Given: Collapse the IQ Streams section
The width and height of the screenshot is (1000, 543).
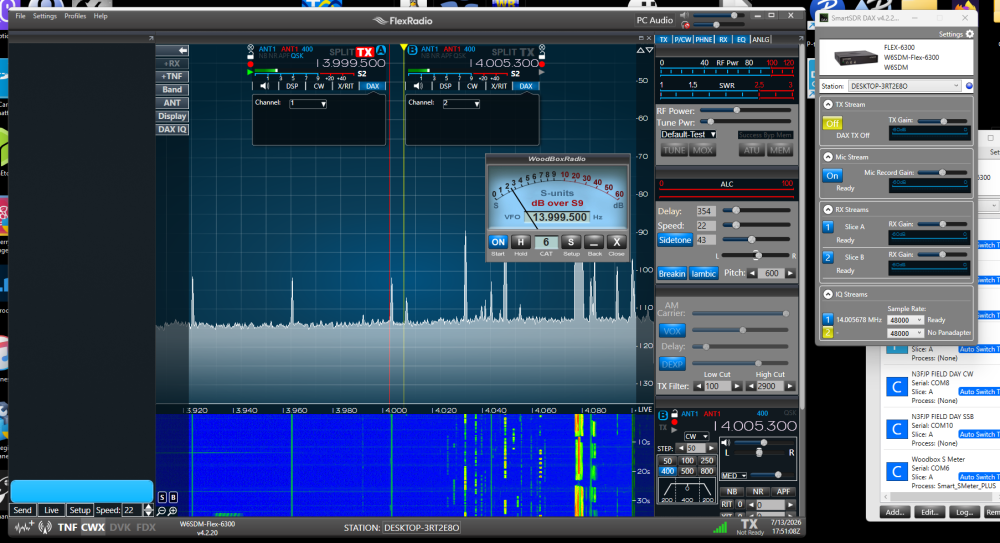Looking at the screenshot, I should pyautogui.click(x=828, y=294).
